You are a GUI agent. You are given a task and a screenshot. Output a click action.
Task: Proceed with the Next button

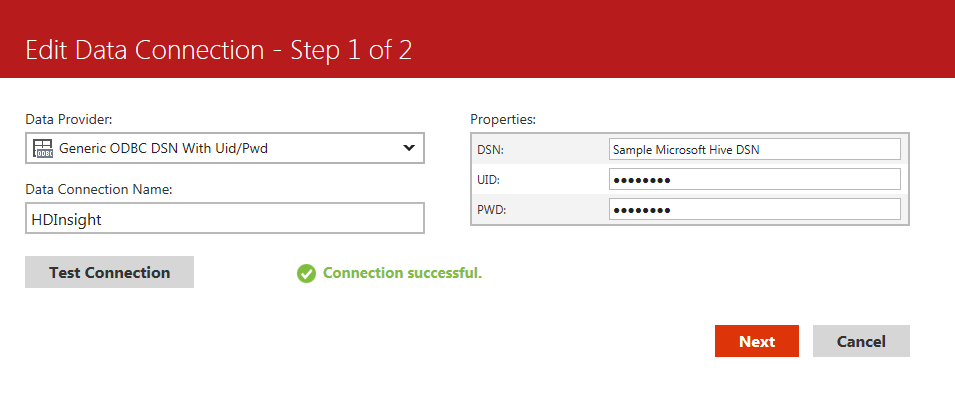(757, 341)
